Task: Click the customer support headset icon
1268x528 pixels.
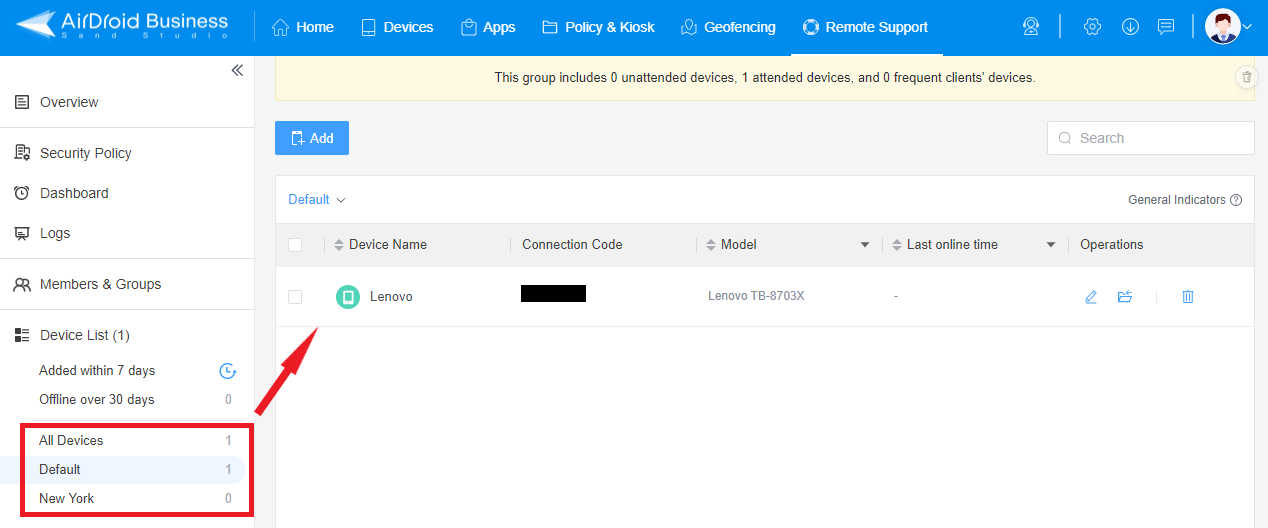Action: click(x=1031, y=27)
